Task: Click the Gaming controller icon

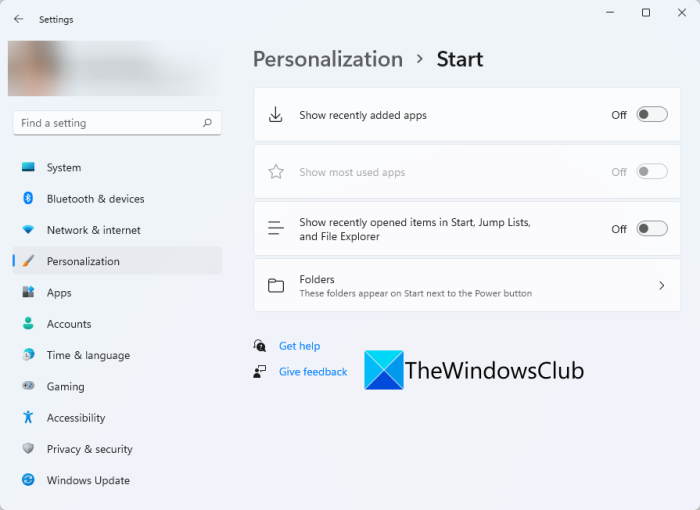Action: 28,386
